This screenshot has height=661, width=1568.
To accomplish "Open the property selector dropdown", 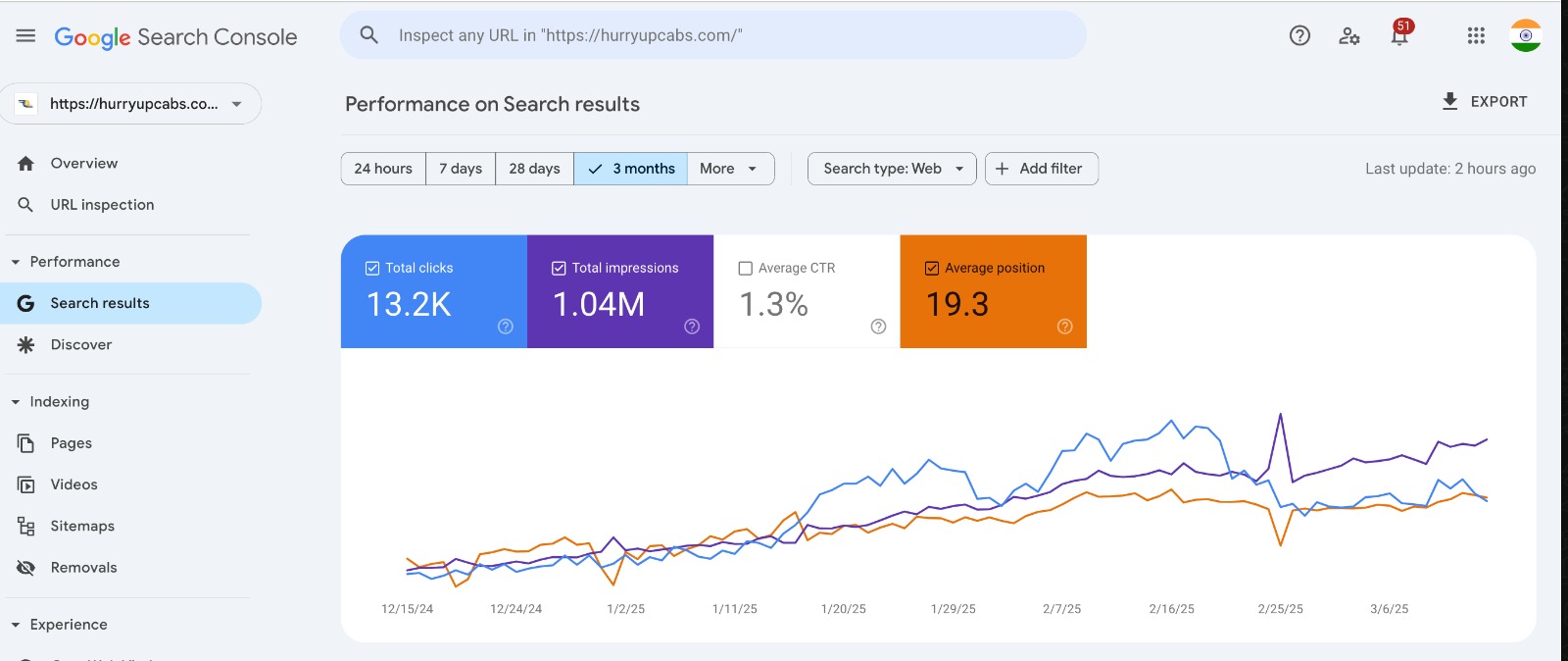I will 130,104.
